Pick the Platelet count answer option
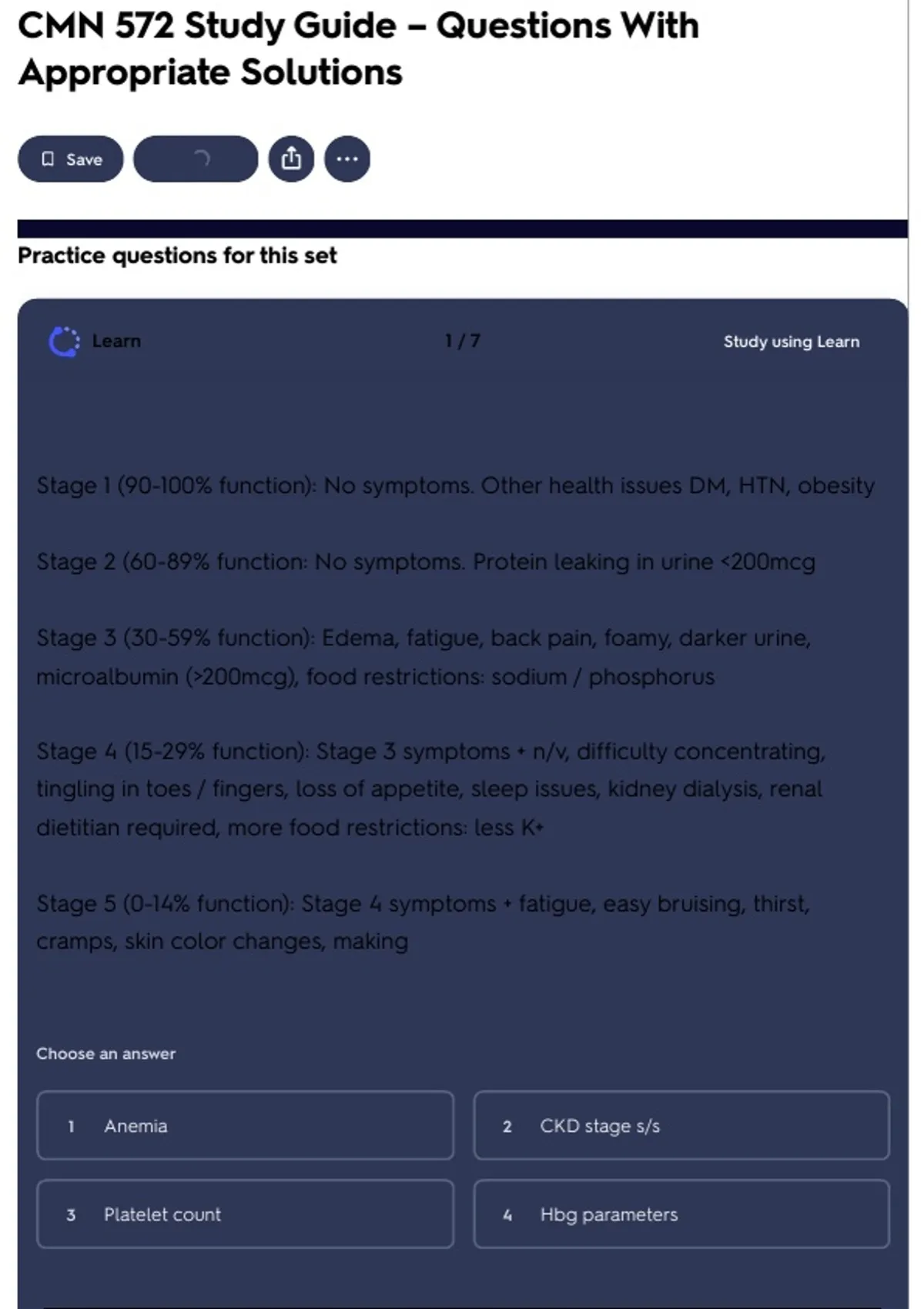 (245, 1214)
